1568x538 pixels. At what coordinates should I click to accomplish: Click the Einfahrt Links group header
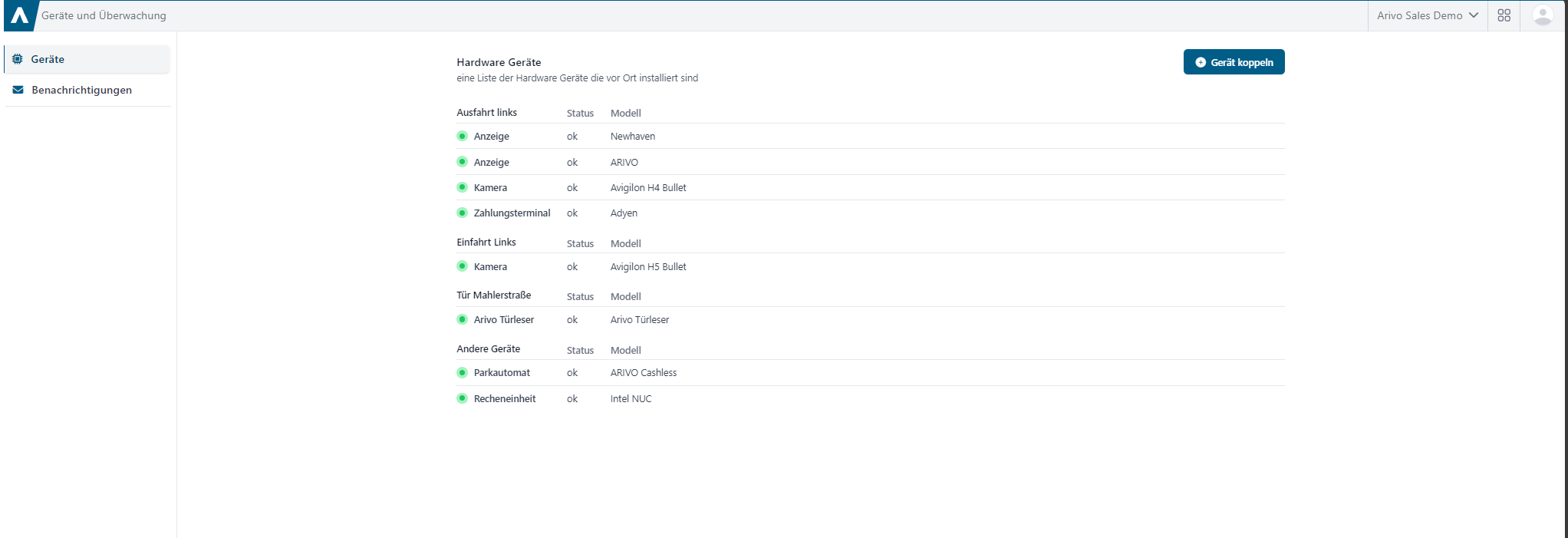[486, 242]
